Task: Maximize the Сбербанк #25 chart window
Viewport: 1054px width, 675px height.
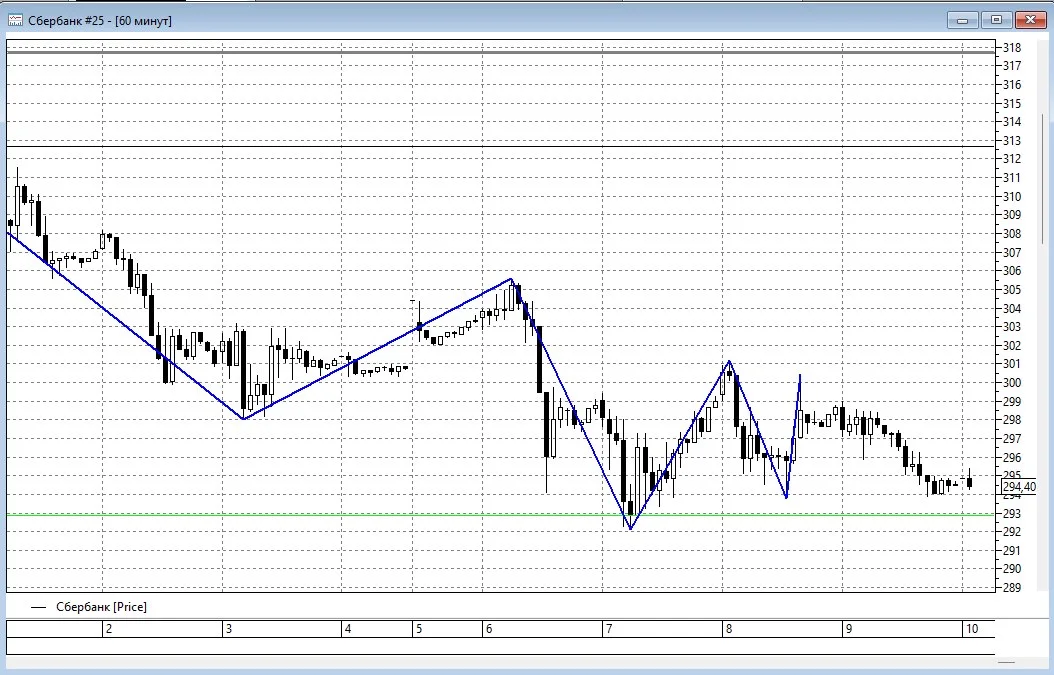Action: [996, 20]
